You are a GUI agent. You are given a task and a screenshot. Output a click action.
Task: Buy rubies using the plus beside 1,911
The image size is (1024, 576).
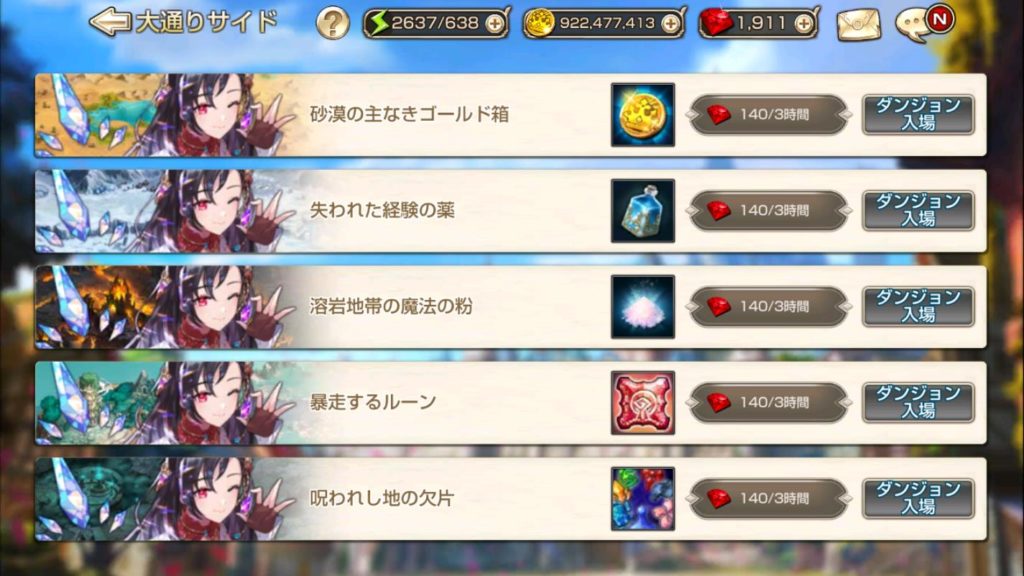click(804, 24)
